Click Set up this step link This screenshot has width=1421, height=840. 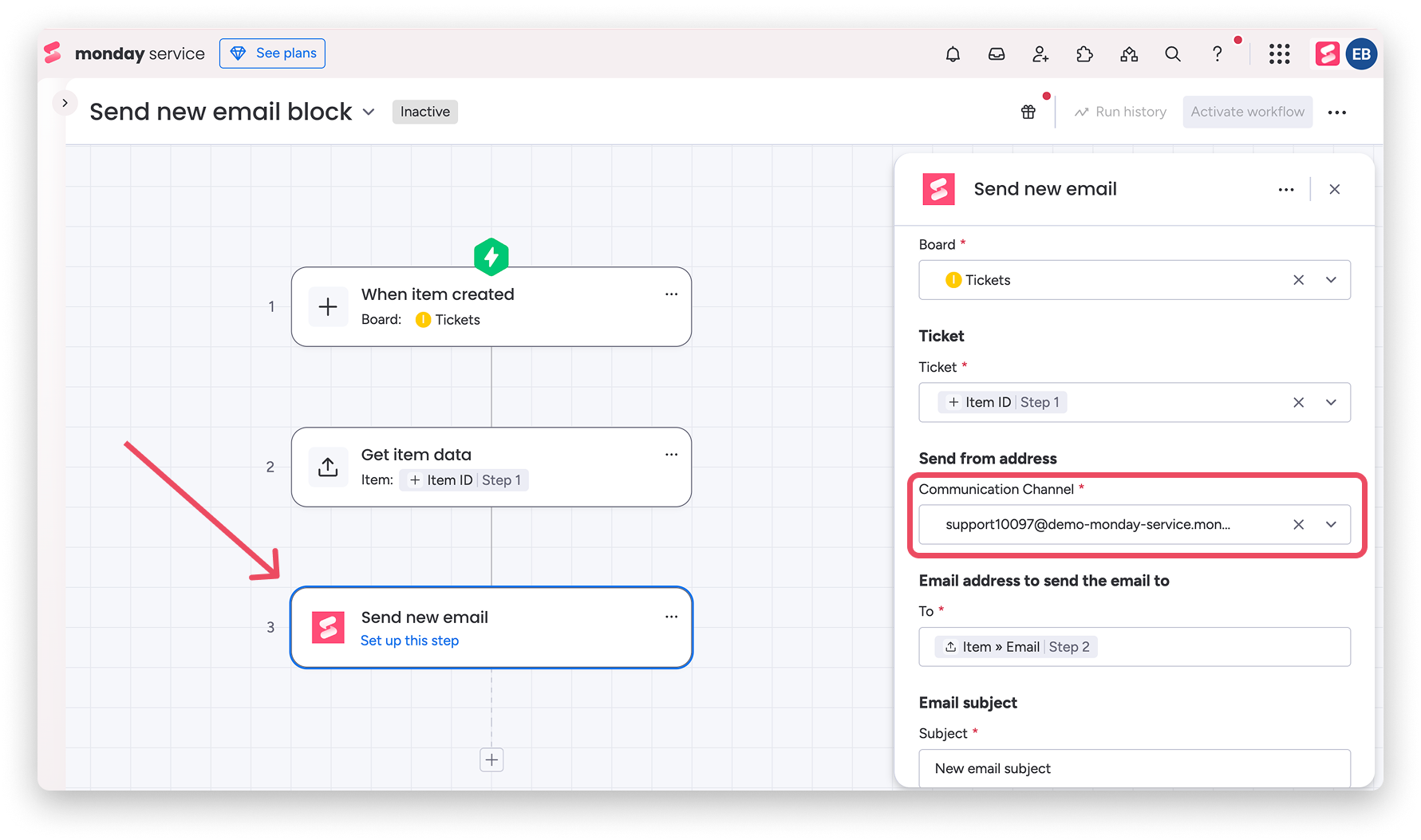(409, 641)
